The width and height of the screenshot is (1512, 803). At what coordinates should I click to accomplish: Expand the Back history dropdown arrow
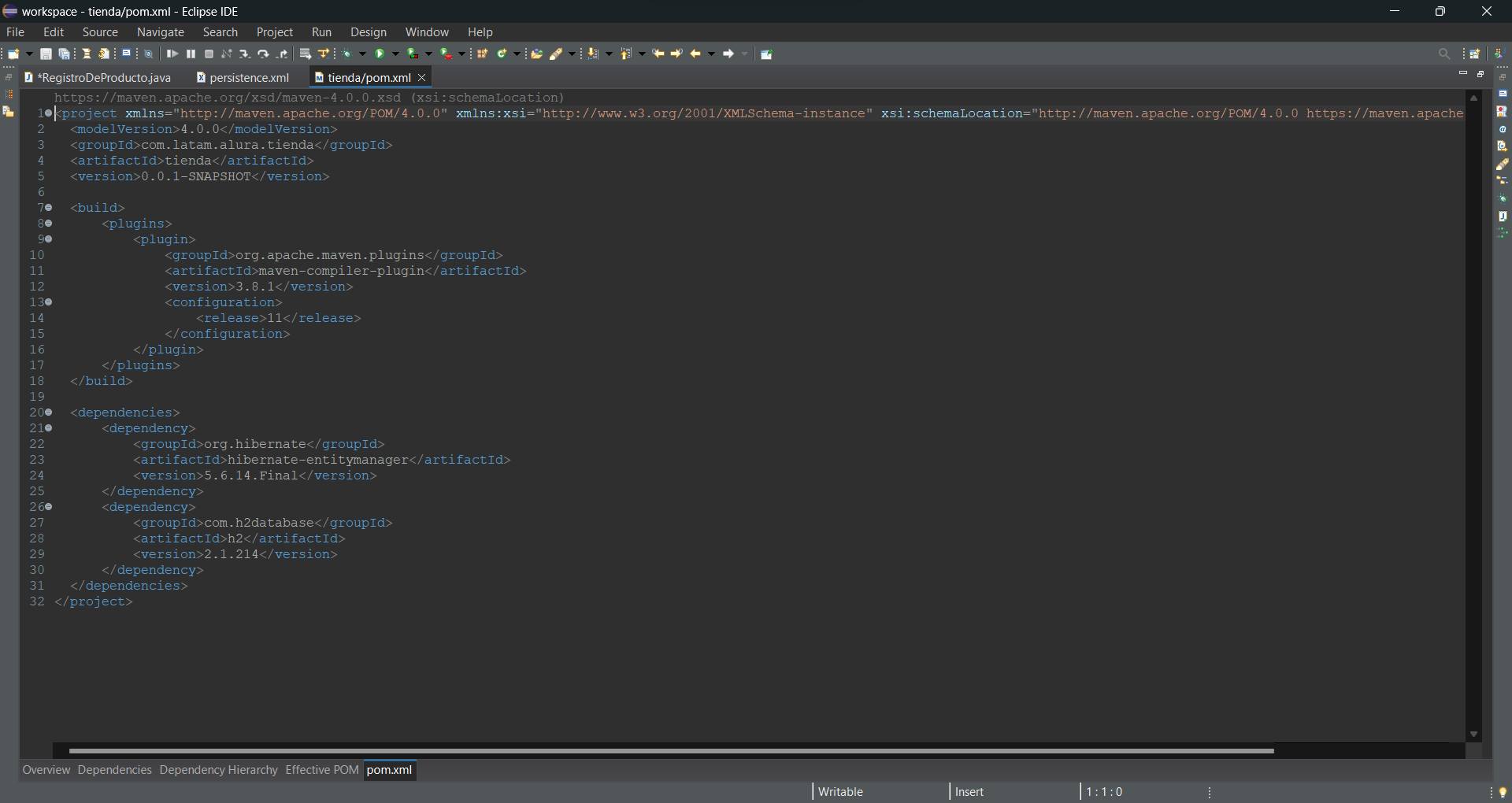pos(712,54)
